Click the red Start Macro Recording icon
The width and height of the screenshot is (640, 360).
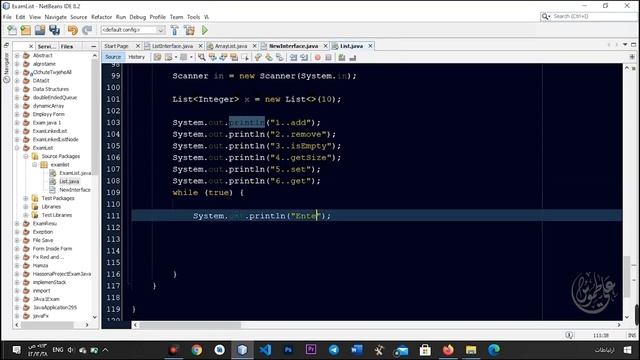(318, 58)
